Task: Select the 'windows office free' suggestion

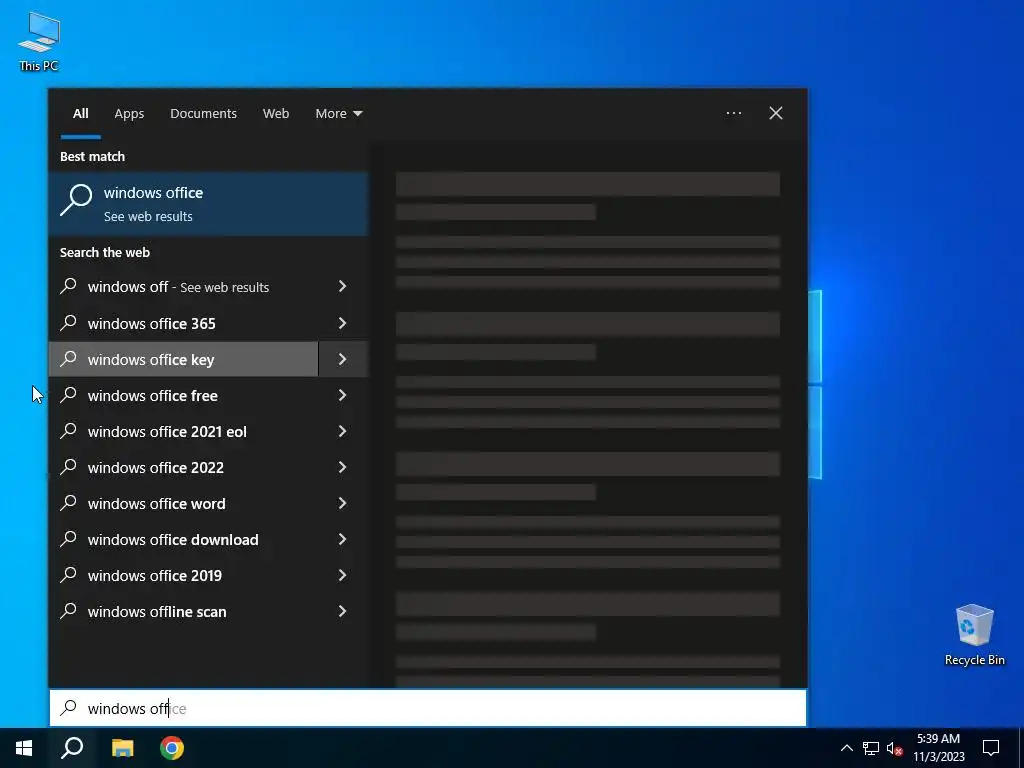Action: pyautogui.click(x=184, y=395)
